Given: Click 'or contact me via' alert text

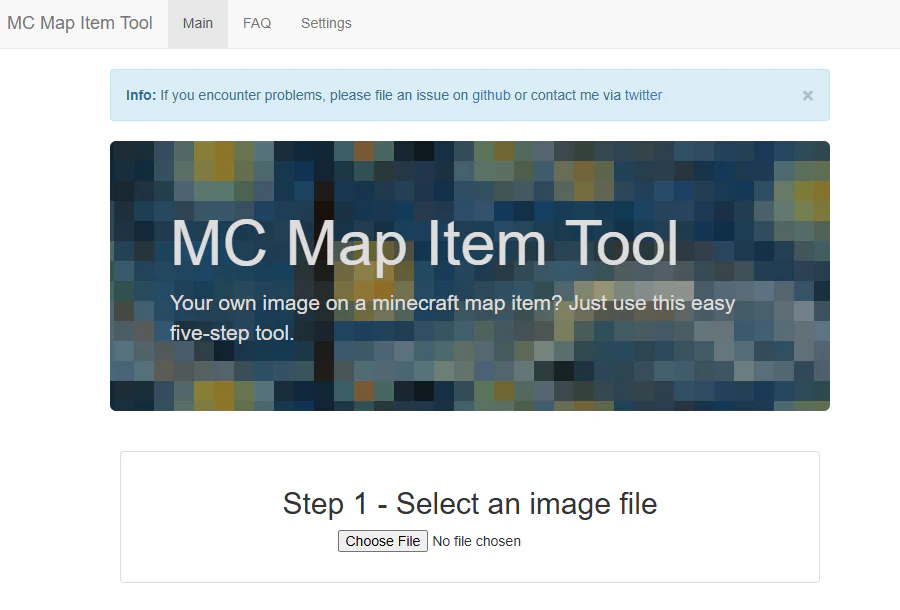Looking at the screenshot, I should (x=567, y=96).
